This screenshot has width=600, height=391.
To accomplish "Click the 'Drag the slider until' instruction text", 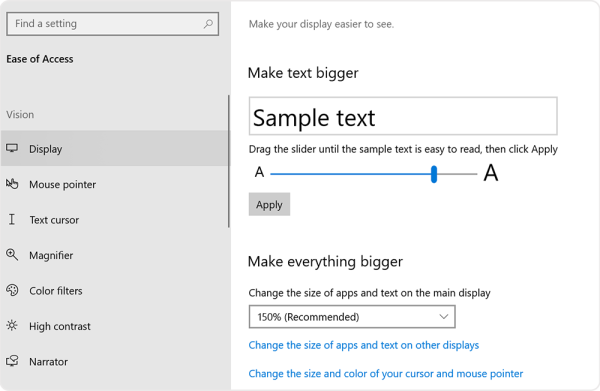I will point(403,149).
